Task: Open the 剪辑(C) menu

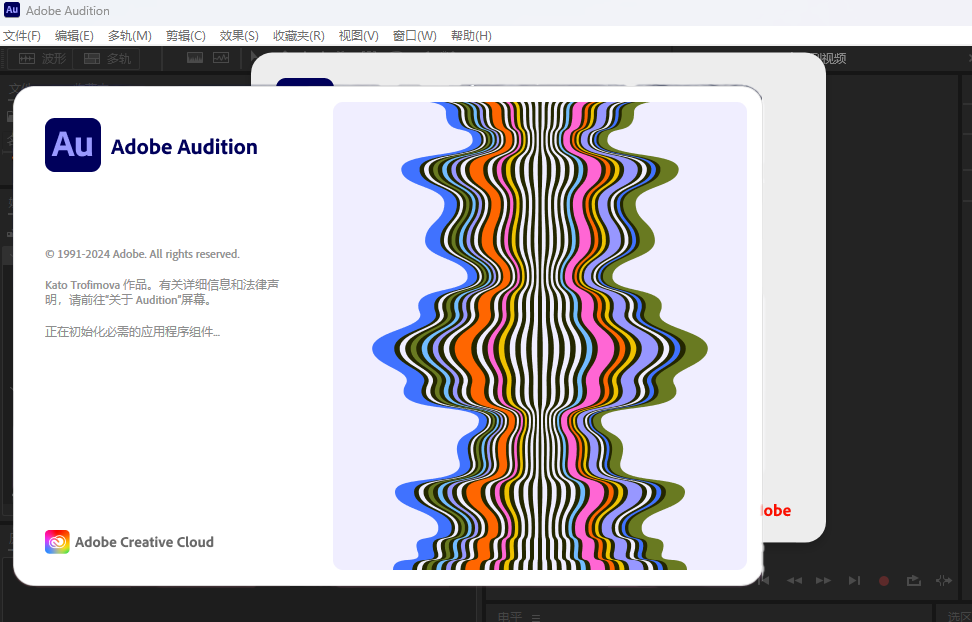Action: 185,35
